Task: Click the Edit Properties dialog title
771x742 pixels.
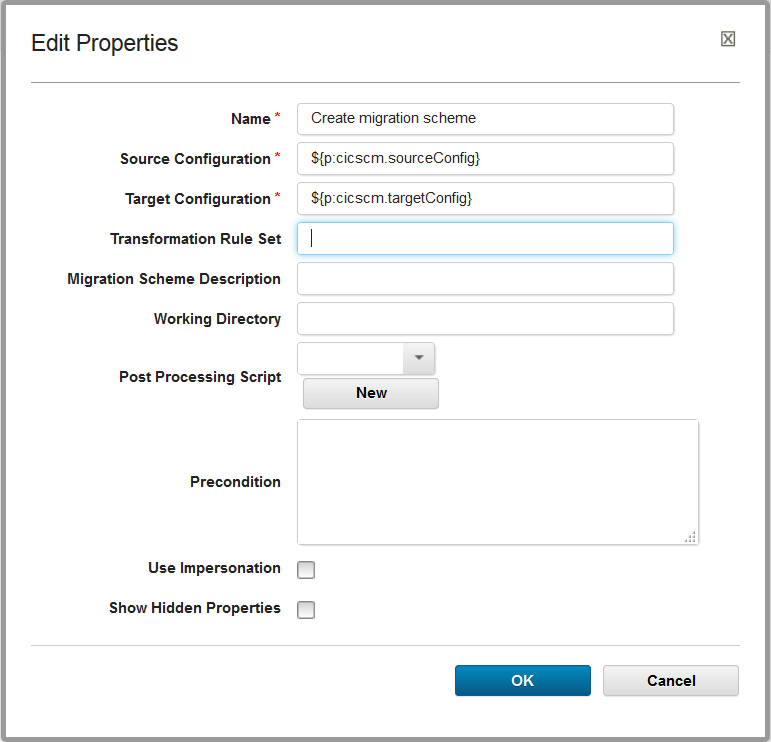Action: [105, 43]
